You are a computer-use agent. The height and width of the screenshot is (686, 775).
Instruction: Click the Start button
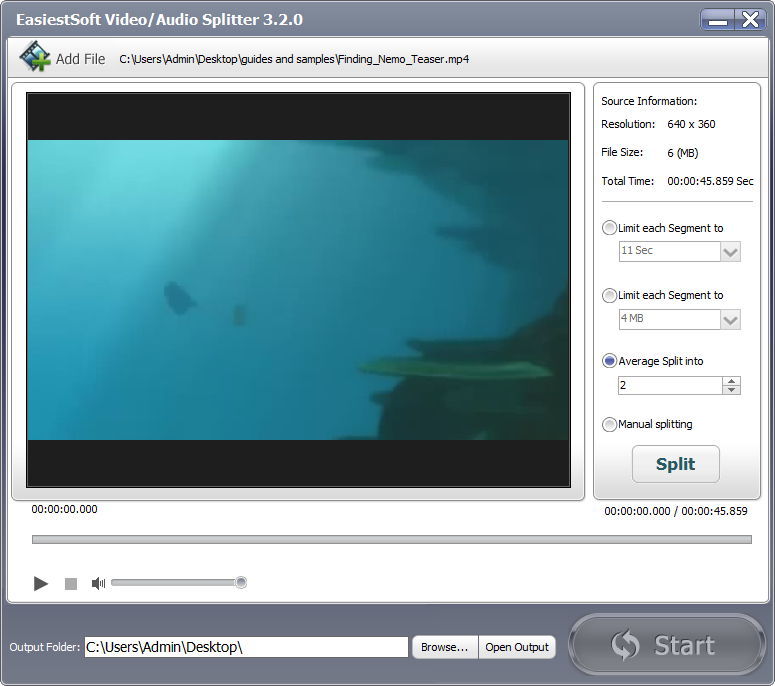coord(667,644)
